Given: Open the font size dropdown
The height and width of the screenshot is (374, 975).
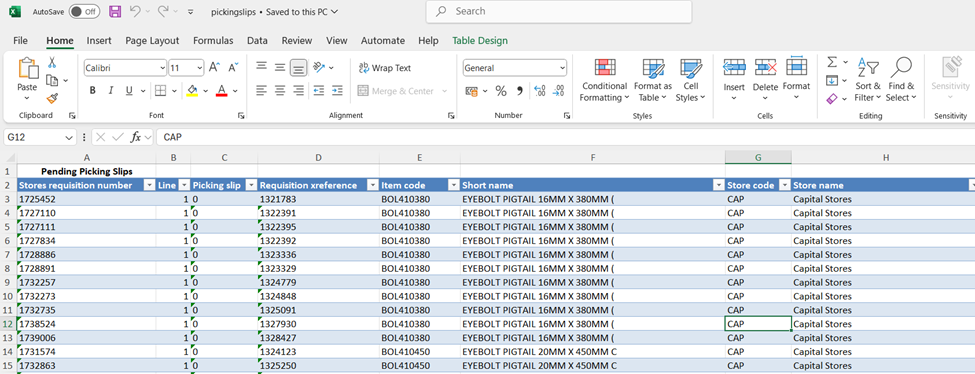Looking at the screenshot, I should coord(200,68).
